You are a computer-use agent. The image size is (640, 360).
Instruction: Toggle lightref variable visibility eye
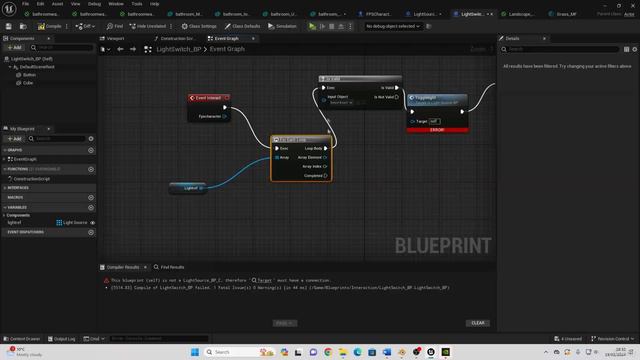point(93,223)
